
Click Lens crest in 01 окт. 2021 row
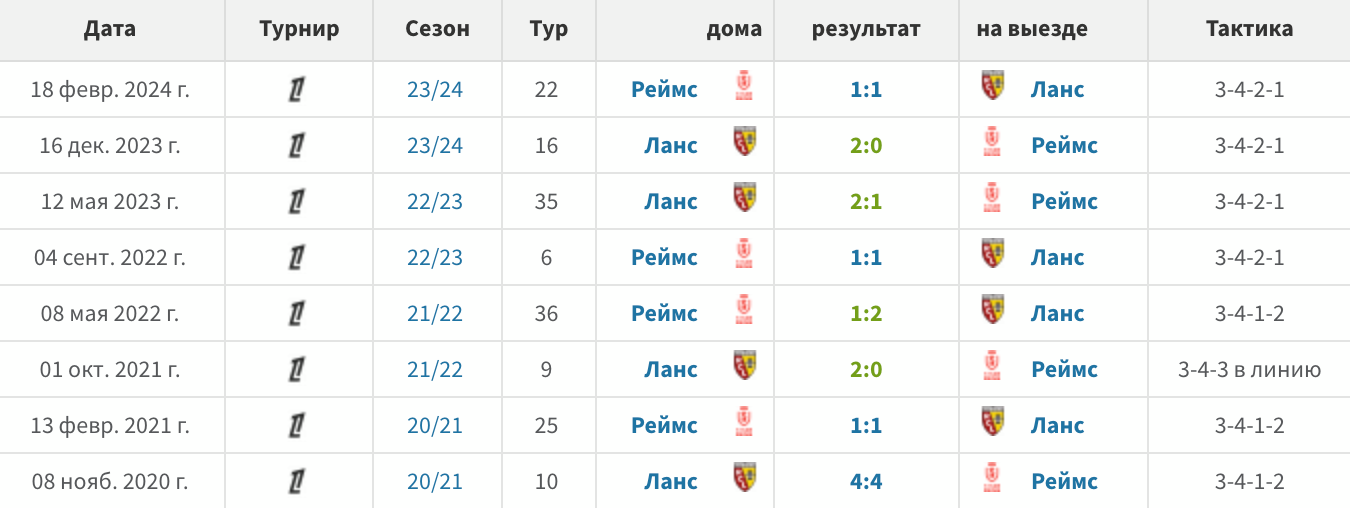(743, 365)
